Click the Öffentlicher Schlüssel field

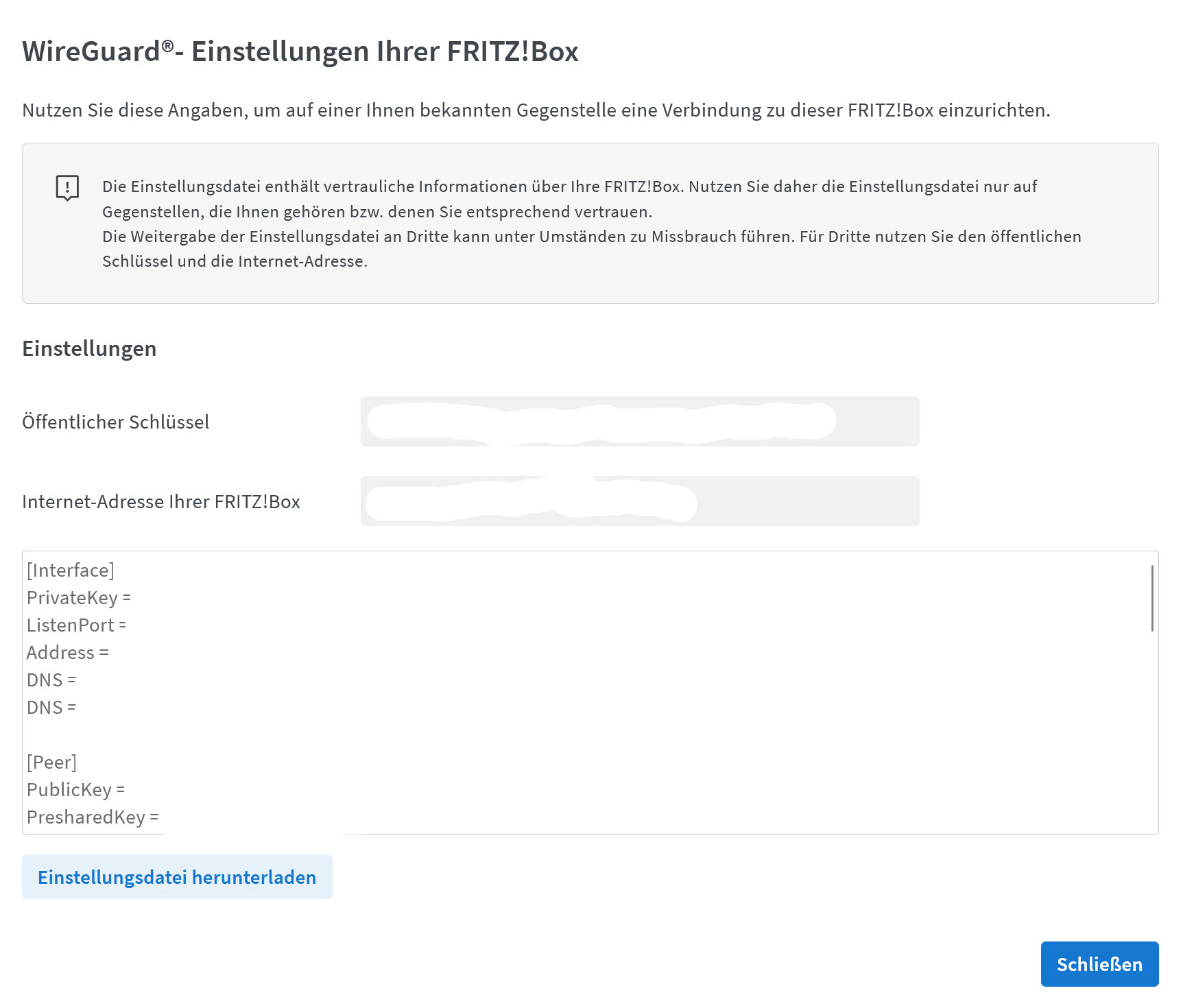[640, 421]
